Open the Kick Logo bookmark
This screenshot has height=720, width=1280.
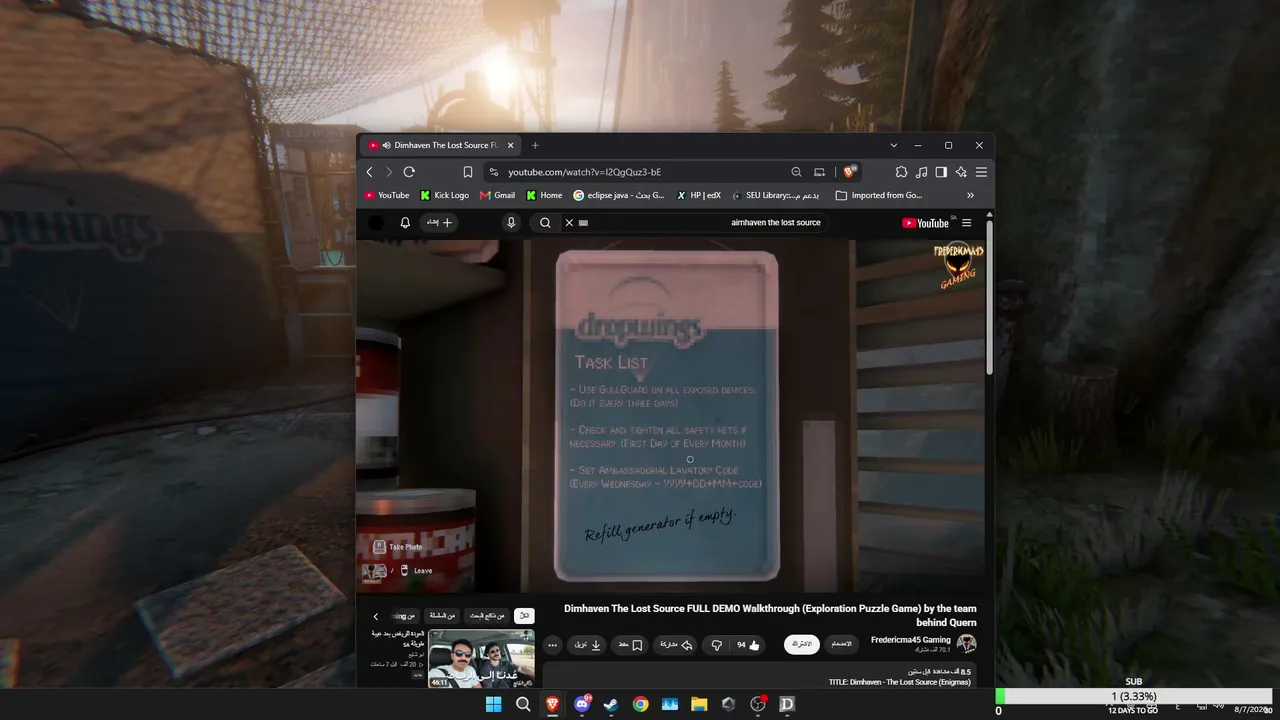(x=444, y=195)
